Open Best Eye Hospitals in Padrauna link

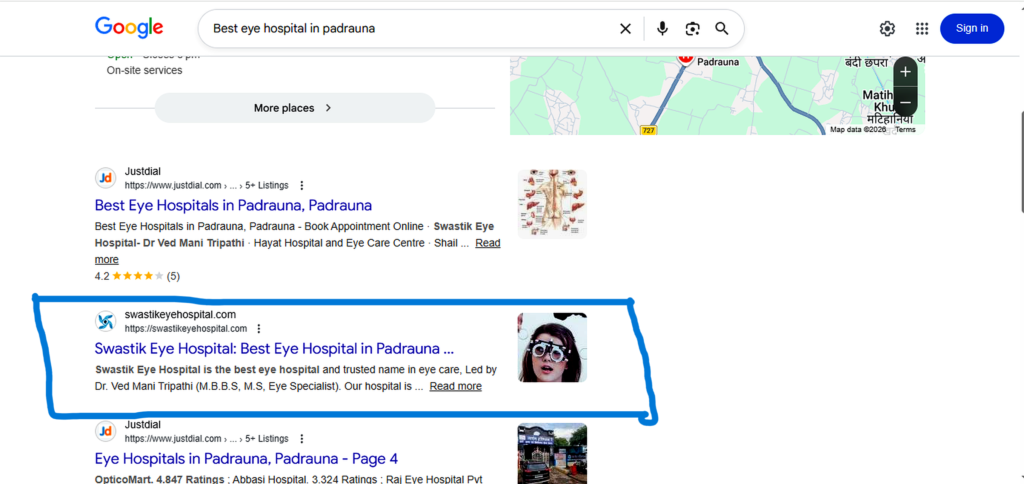click(233, 205)
